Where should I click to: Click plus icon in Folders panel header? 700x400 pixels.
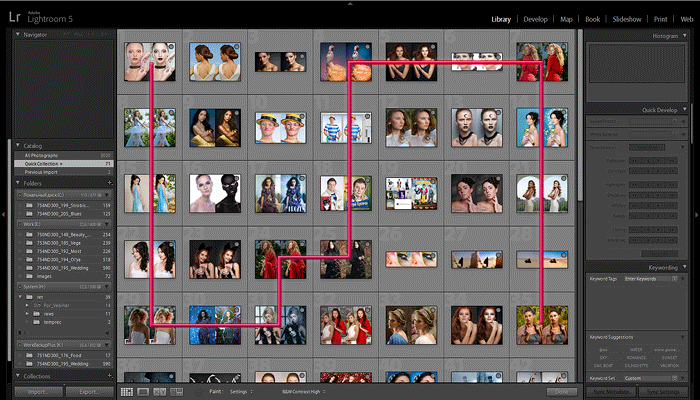110,183
